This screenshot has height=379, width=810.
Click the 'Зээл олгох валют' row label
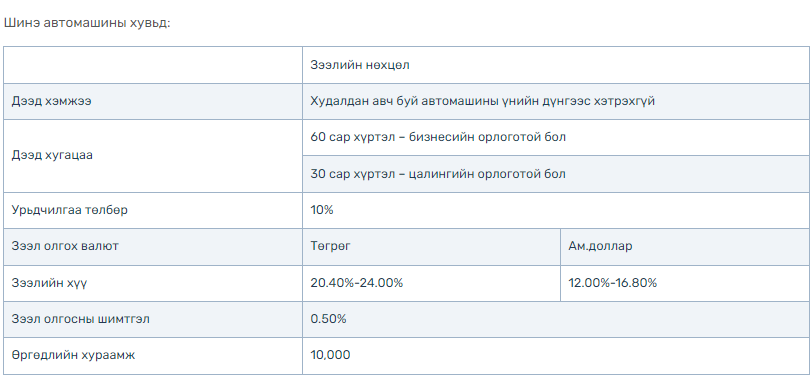(x=153, y=246)
